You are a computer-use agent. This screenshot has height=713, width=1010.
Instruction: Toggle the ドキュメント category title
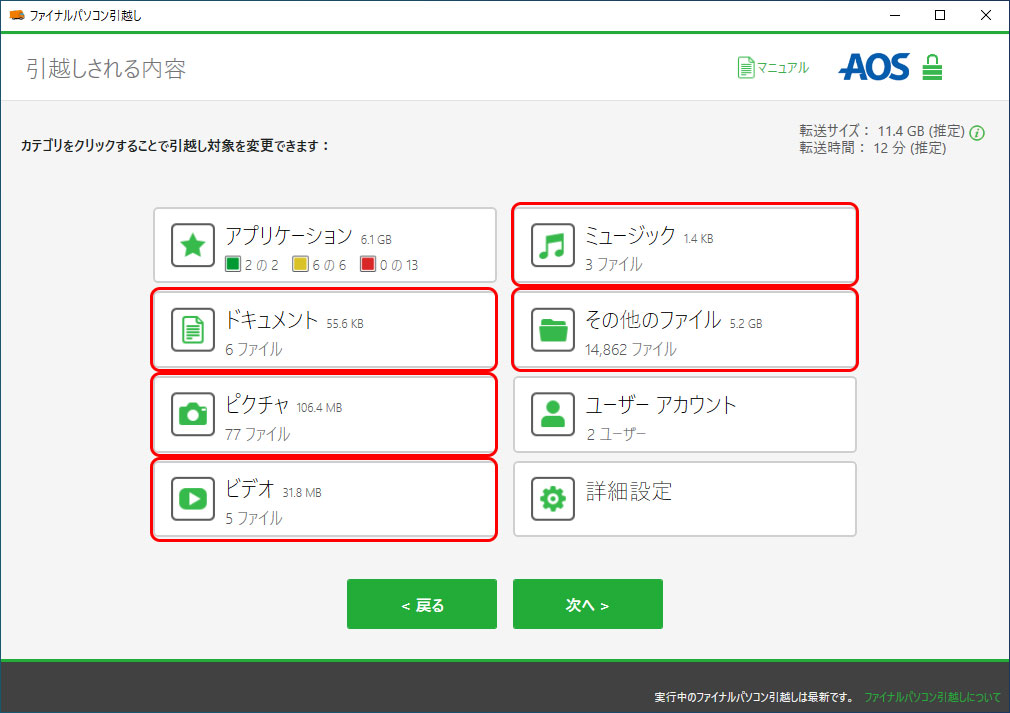click(x=272, y=320)
